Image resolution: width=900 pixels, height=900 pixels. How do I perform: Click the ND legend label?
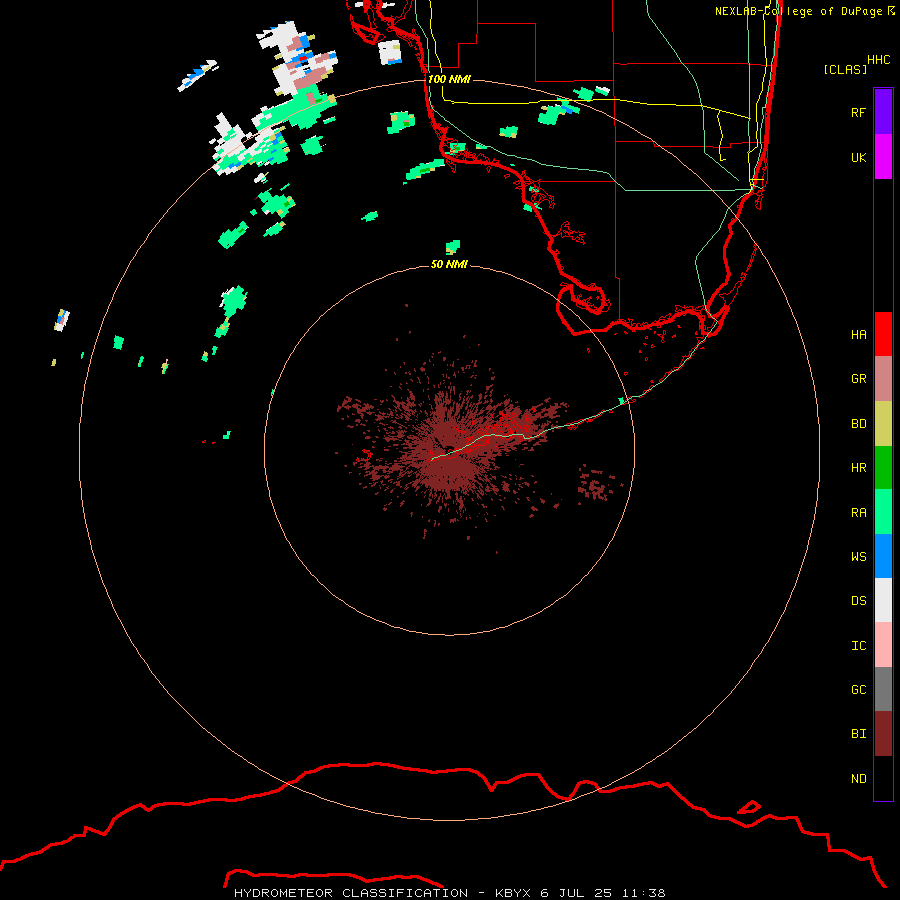click(x=858, y=779)
